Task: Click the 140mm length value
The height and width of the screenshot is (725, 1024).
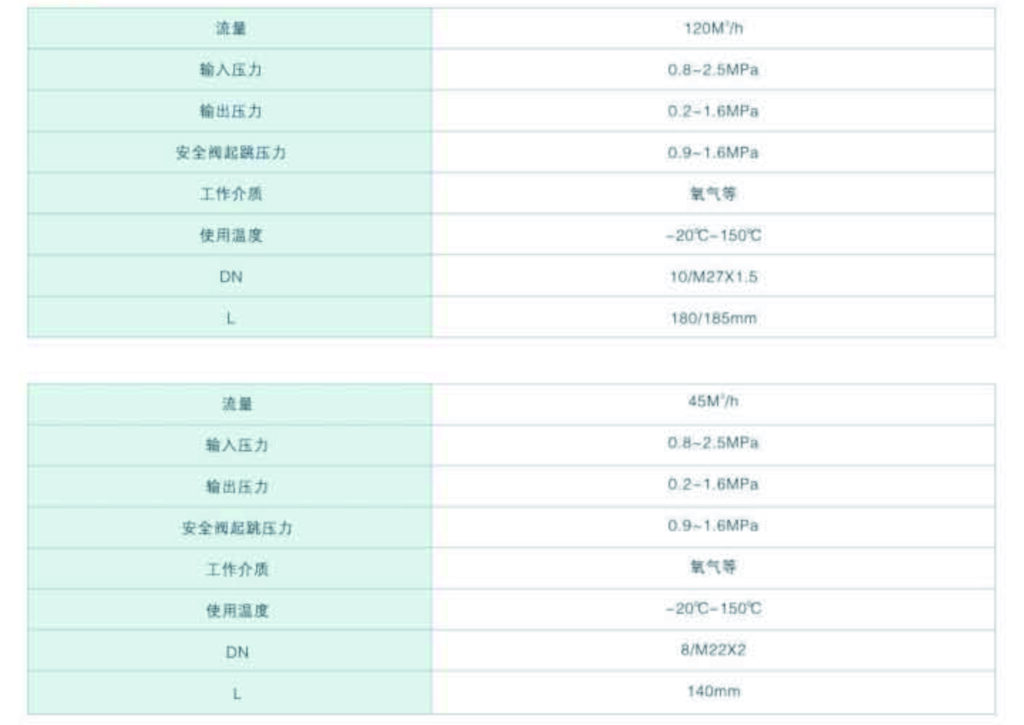Action: click(x=713, y=691)
